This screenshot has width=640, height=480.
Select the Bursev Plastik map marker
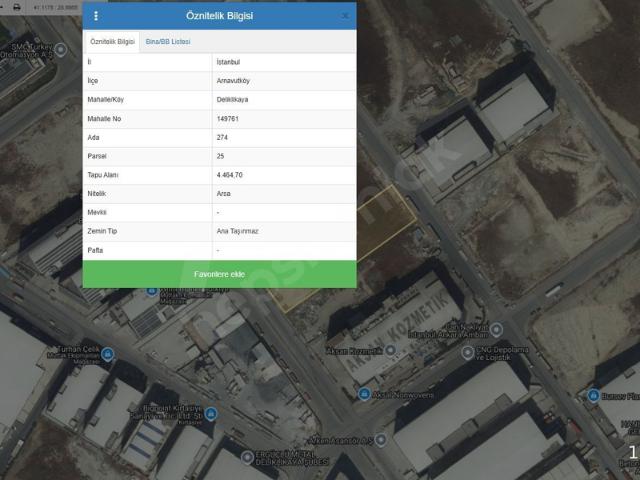tap(593, 396)
